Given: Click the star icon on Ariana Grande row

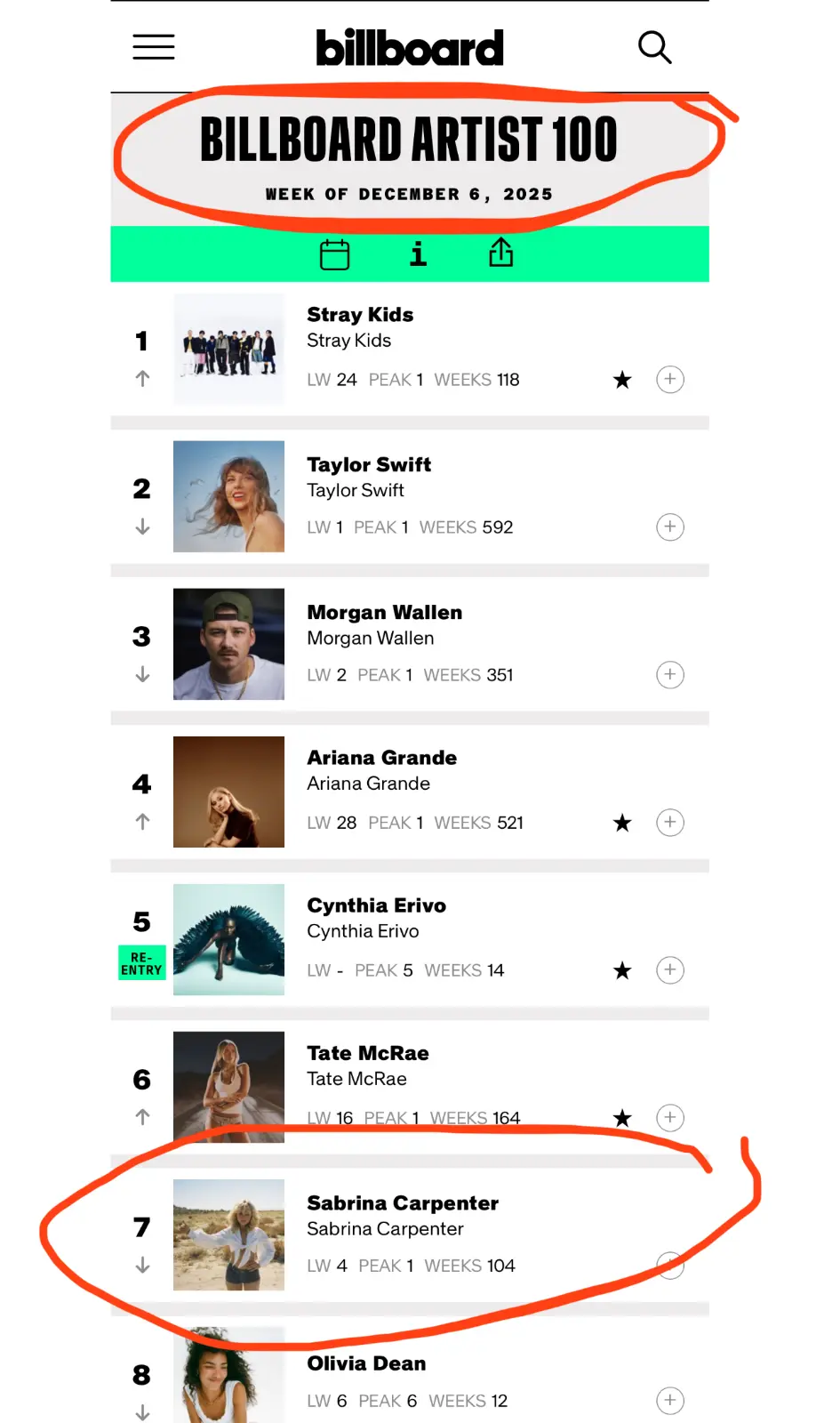Looking at the screenshot, I should point(622,824).
